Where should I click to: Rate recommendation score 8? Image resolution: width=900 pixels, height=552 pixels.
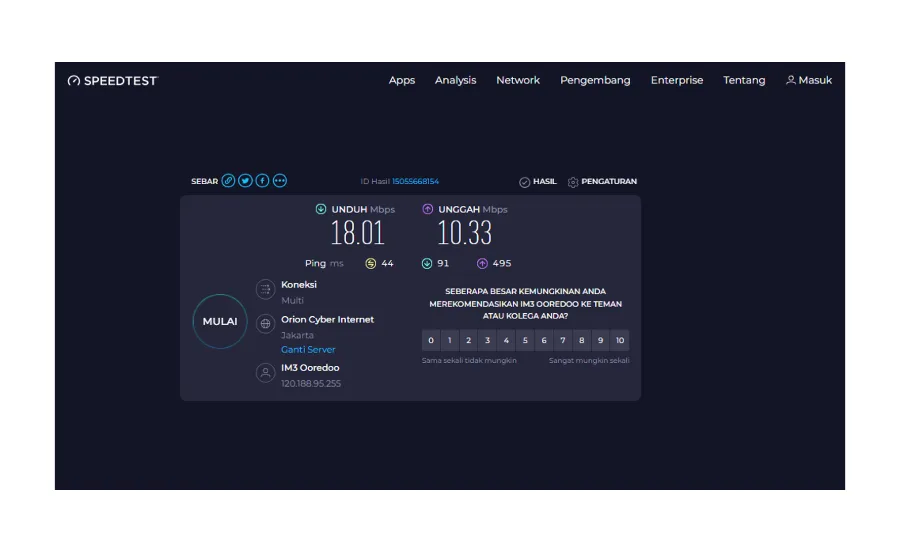pos(581,340)
